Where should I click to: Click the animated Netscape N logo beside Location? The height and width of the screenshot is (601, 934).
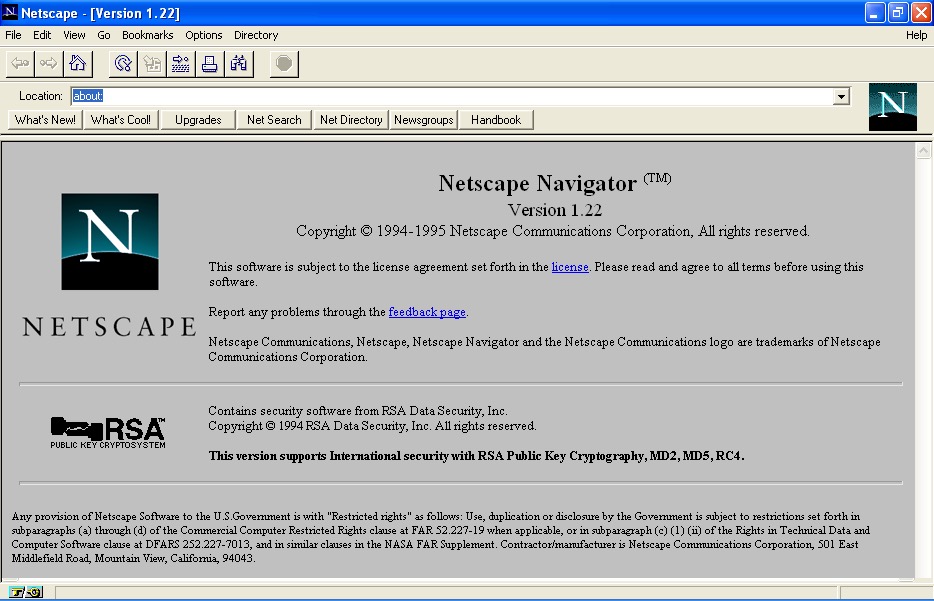tap(892, 107)
